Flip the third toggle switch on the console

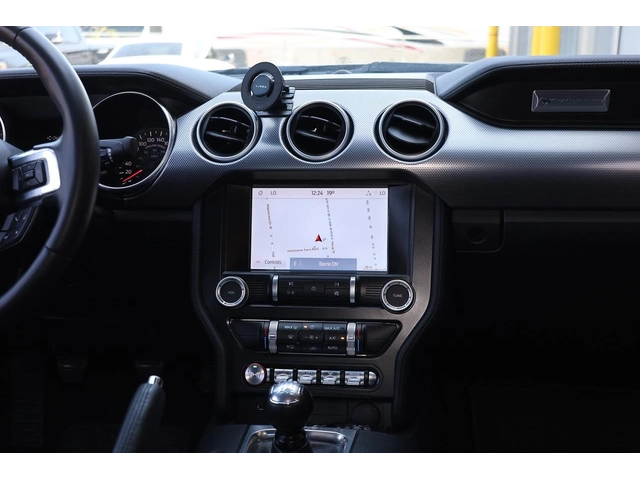coord(330,378)
